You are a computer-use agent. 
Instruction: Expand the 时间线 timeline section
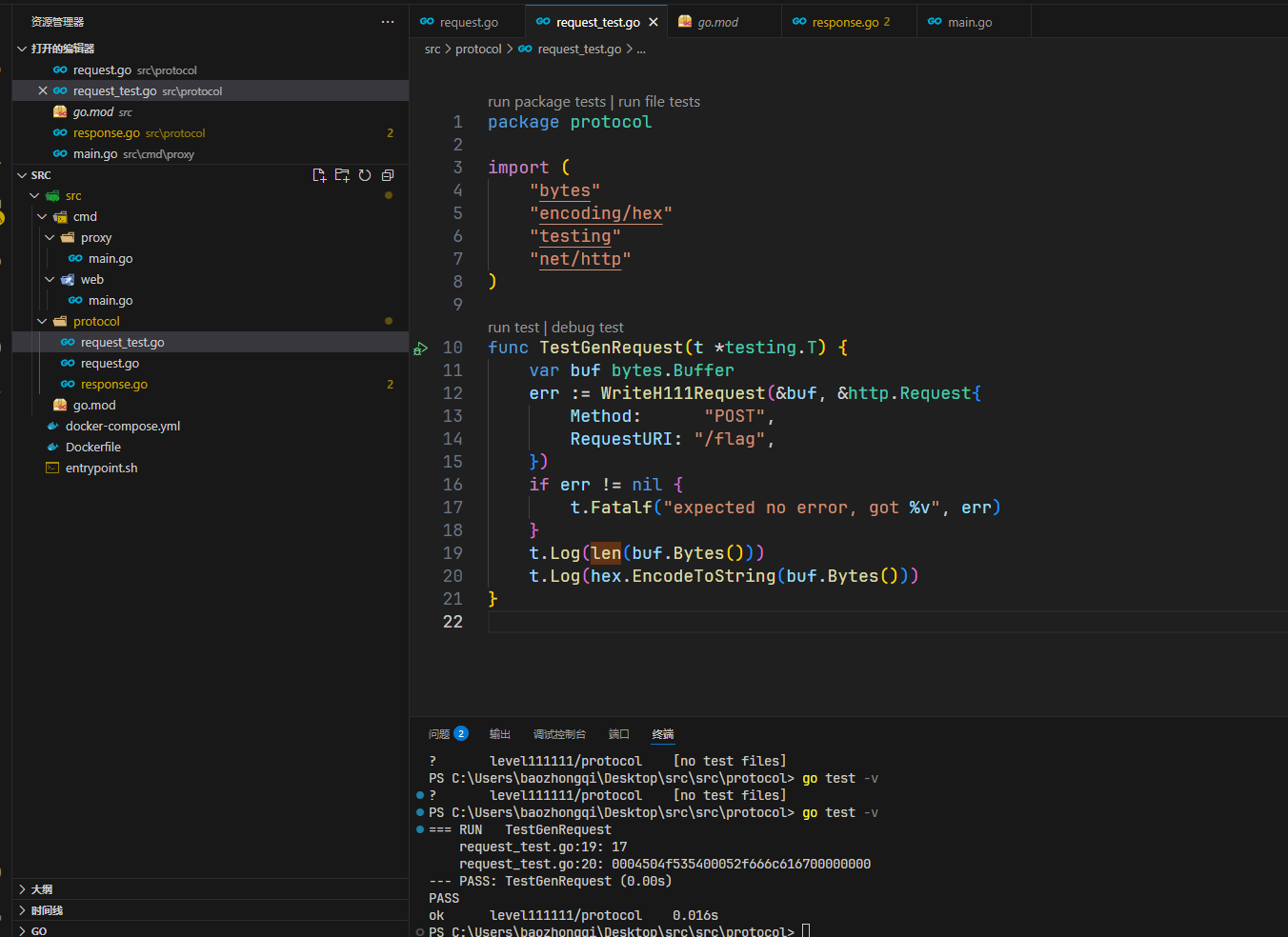[46, 910]
